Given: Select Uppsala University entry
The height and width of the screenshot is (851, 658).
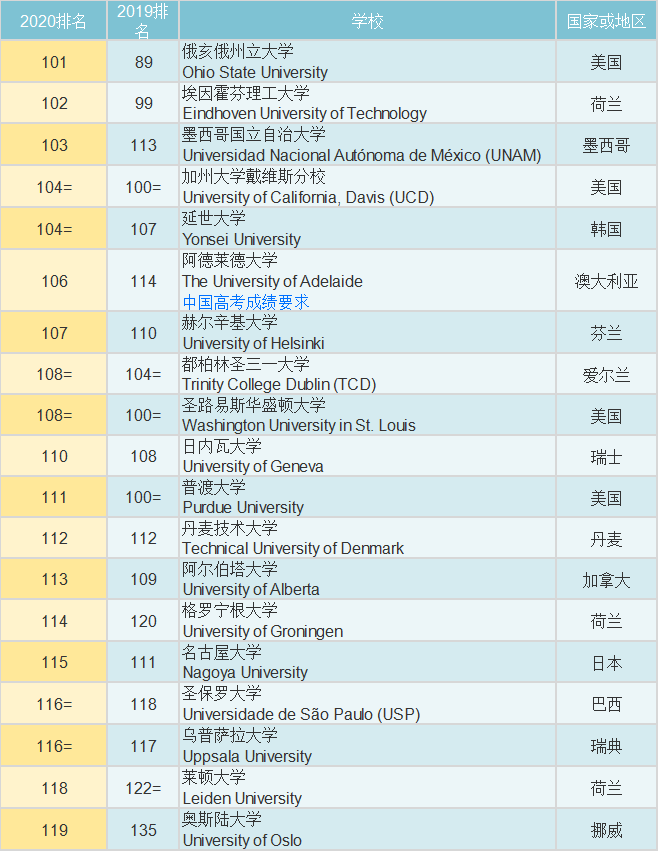Looking at the screenshot, I should coord(248,756).
